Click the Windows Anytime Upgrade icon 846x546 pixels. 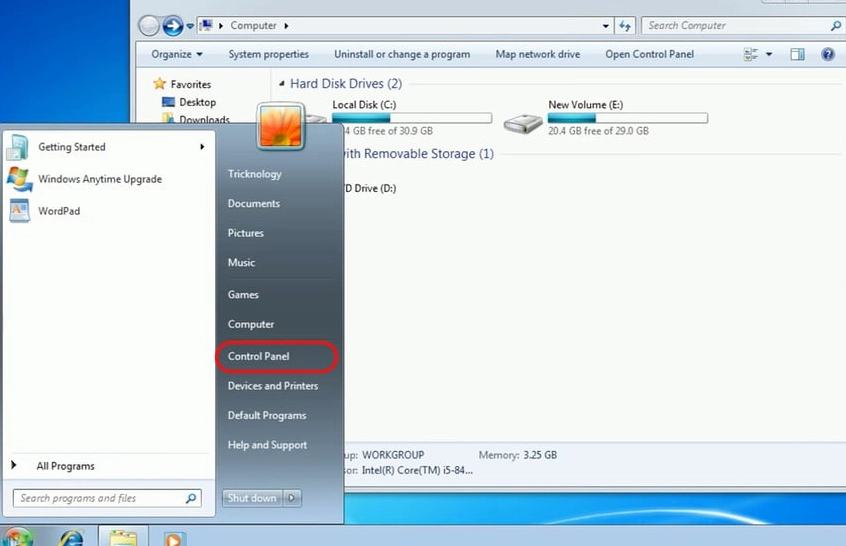pyautogui.click(x=19, y=179)
